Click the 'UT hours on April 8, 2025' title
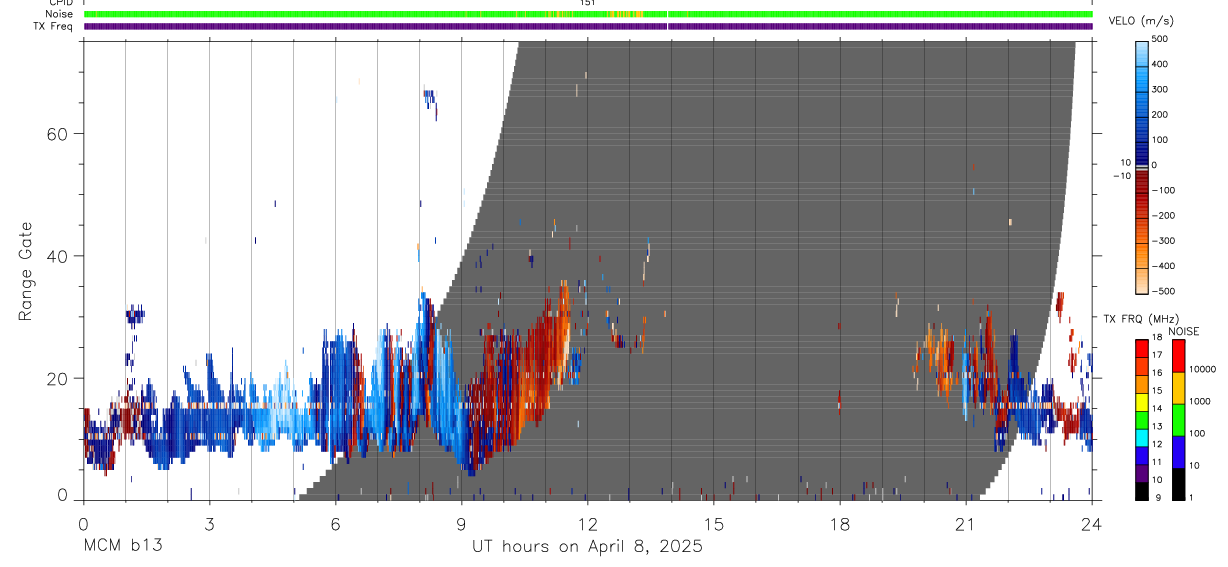This screenshot has height=567, width=1228. (x=587, y=547)
